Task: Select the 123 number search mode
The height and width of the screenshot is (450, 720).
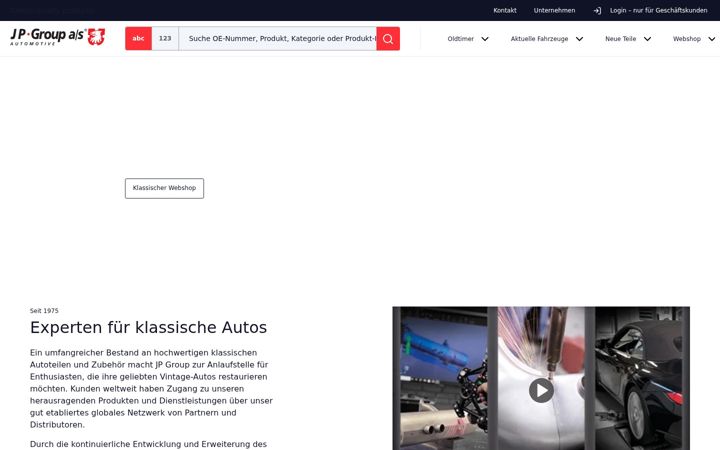Action: (165, 39)
